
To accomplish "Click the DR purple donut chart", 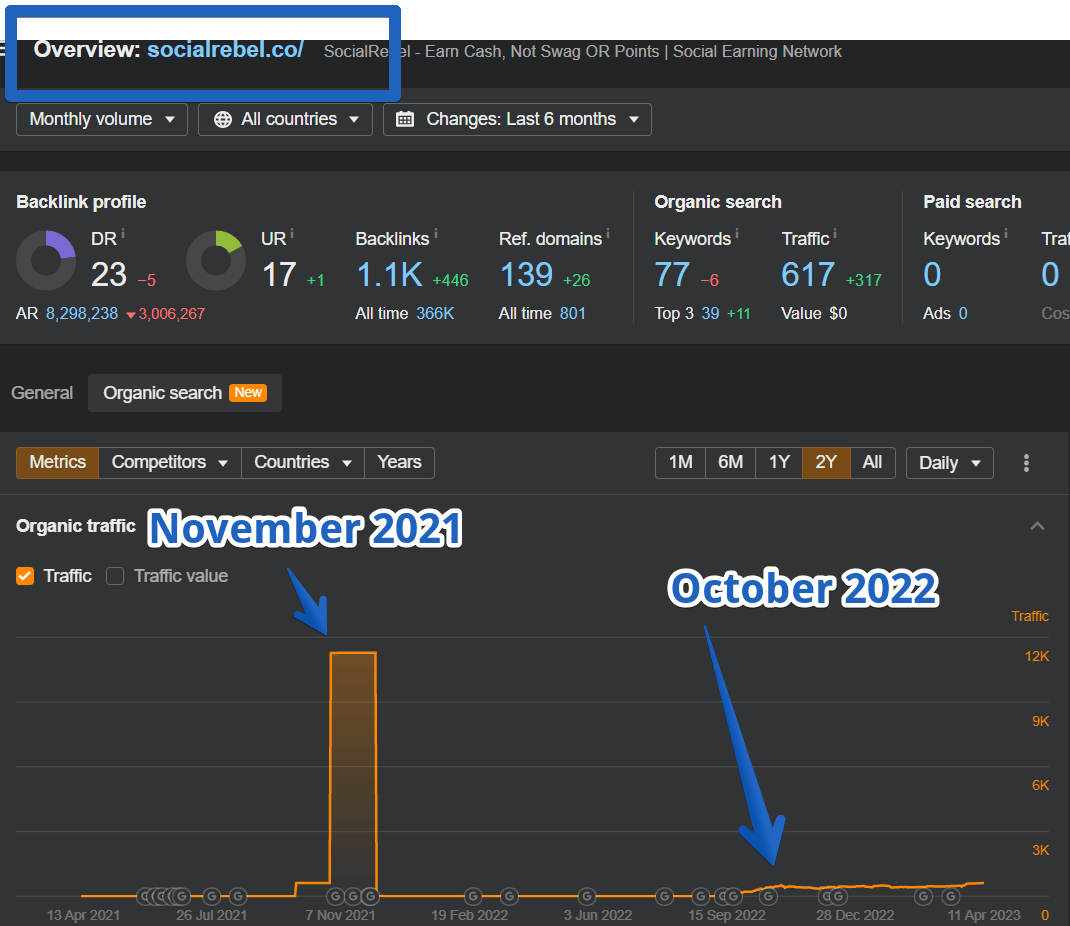I will pyautogui.click(x=46, y=261).
